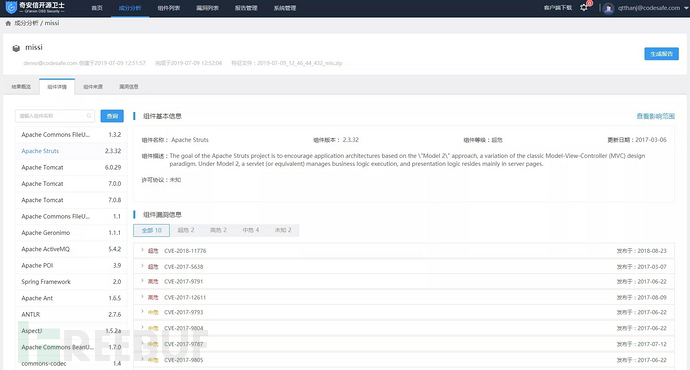Open 系统管理 in top navigation

285,8
